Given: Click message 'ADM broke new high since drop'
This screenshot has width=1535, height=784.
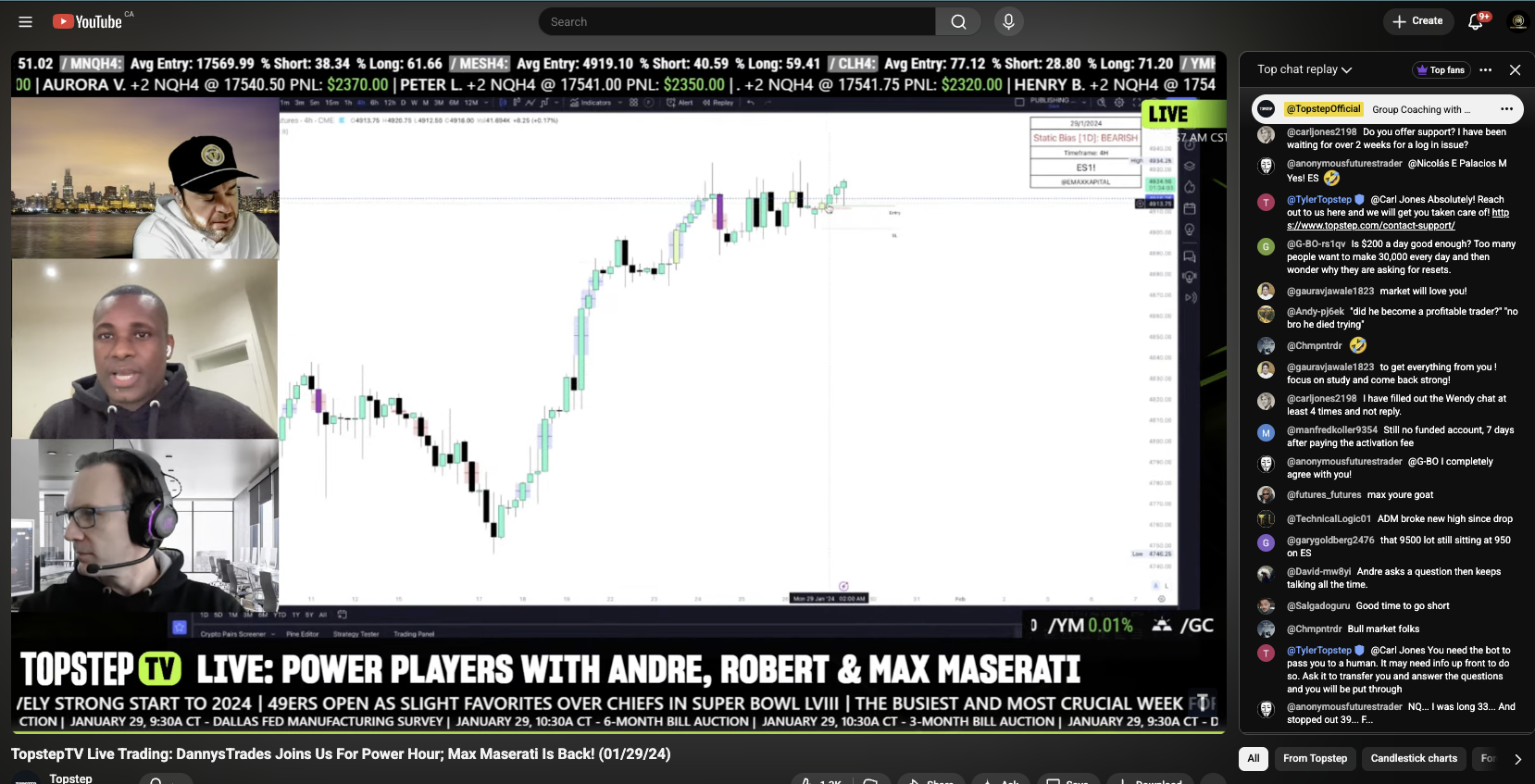Looking at the screenshot, I should tap(1445, 519).
